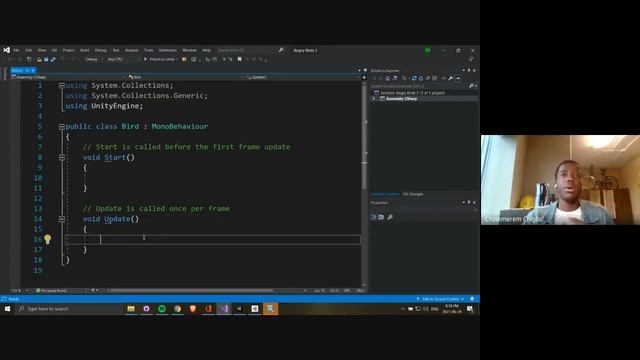Open the Edit menu

[29, 50]
